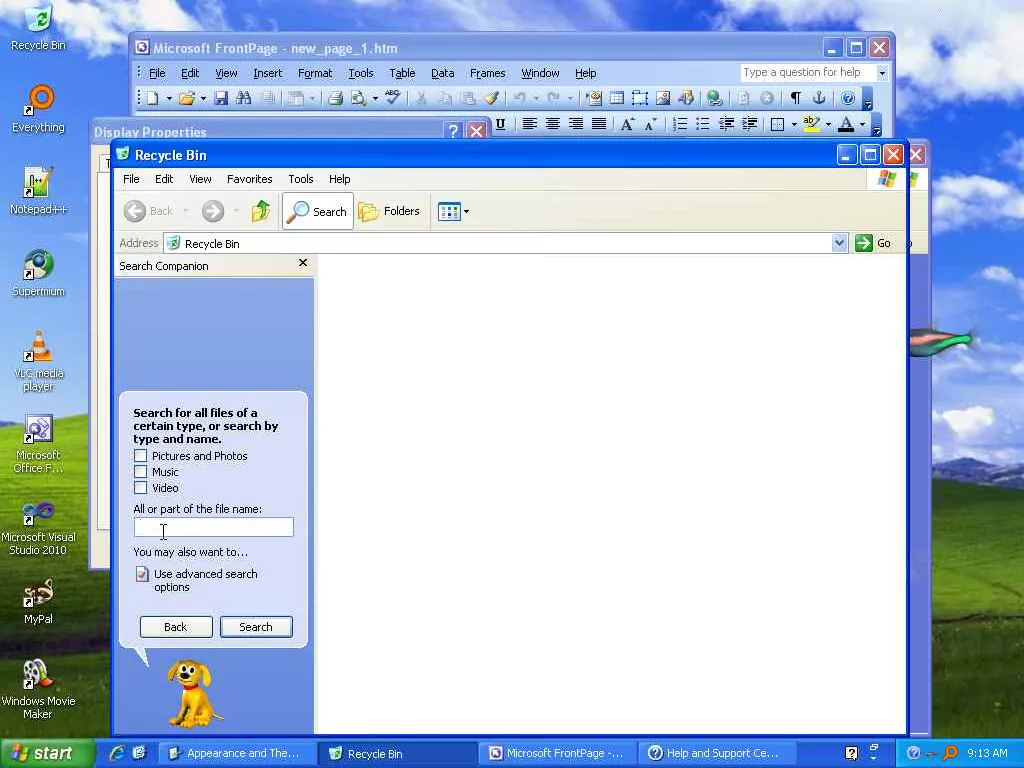Screen dimensions: 1024x768
Task: Open the FrontPage Frames menu
Action: click(x=487, y=73)
